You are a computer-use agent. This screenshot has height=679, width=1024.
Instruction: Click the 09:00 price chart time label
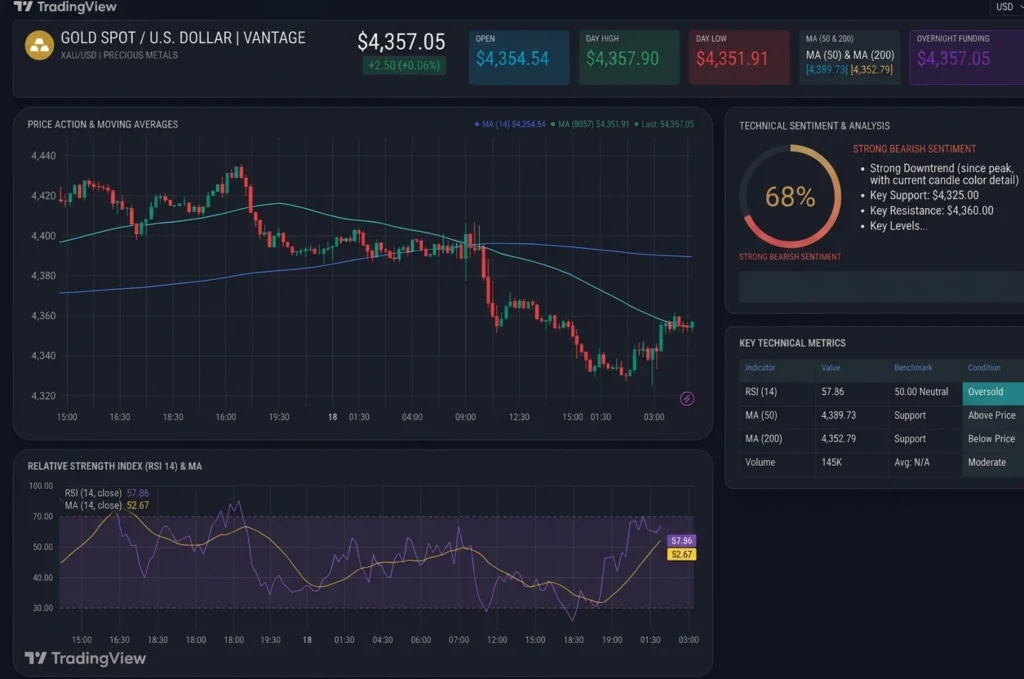point(466,417)
